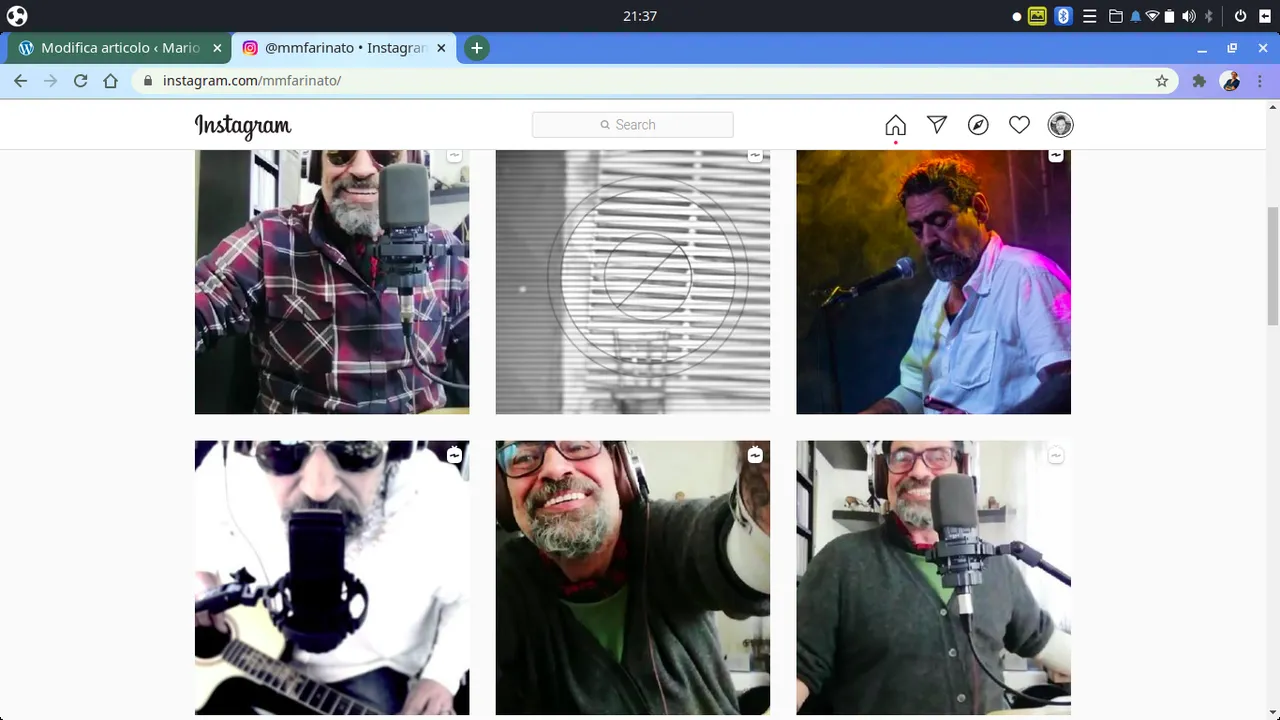The height and width of the screenshot is (720, 1280).
Task: Open the profile avatar in Instagram header
Action: 1060,124
